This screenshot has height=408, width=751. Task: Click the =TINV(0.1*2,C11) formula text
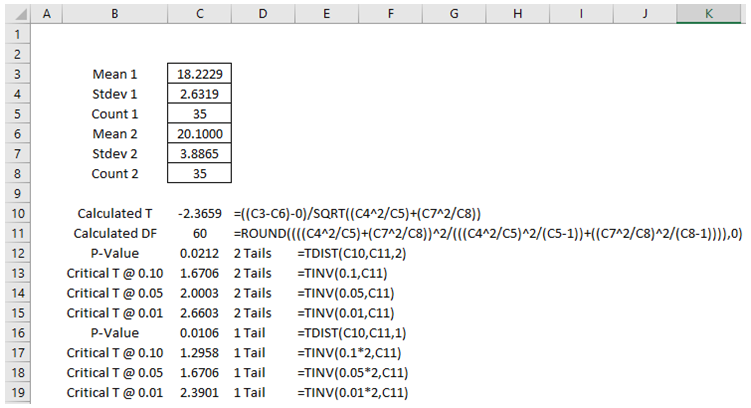click(349, 352)
